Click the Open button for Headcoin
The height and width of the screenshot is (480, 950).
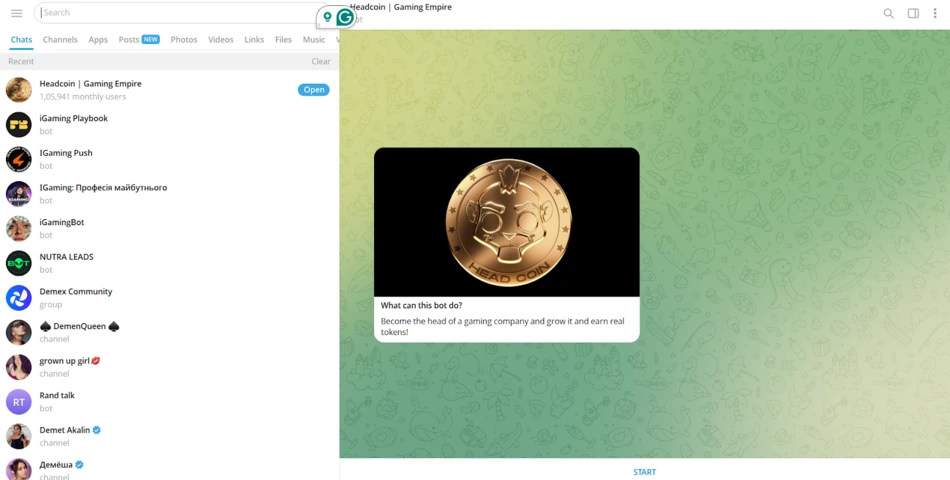click(x=313, y=90)
